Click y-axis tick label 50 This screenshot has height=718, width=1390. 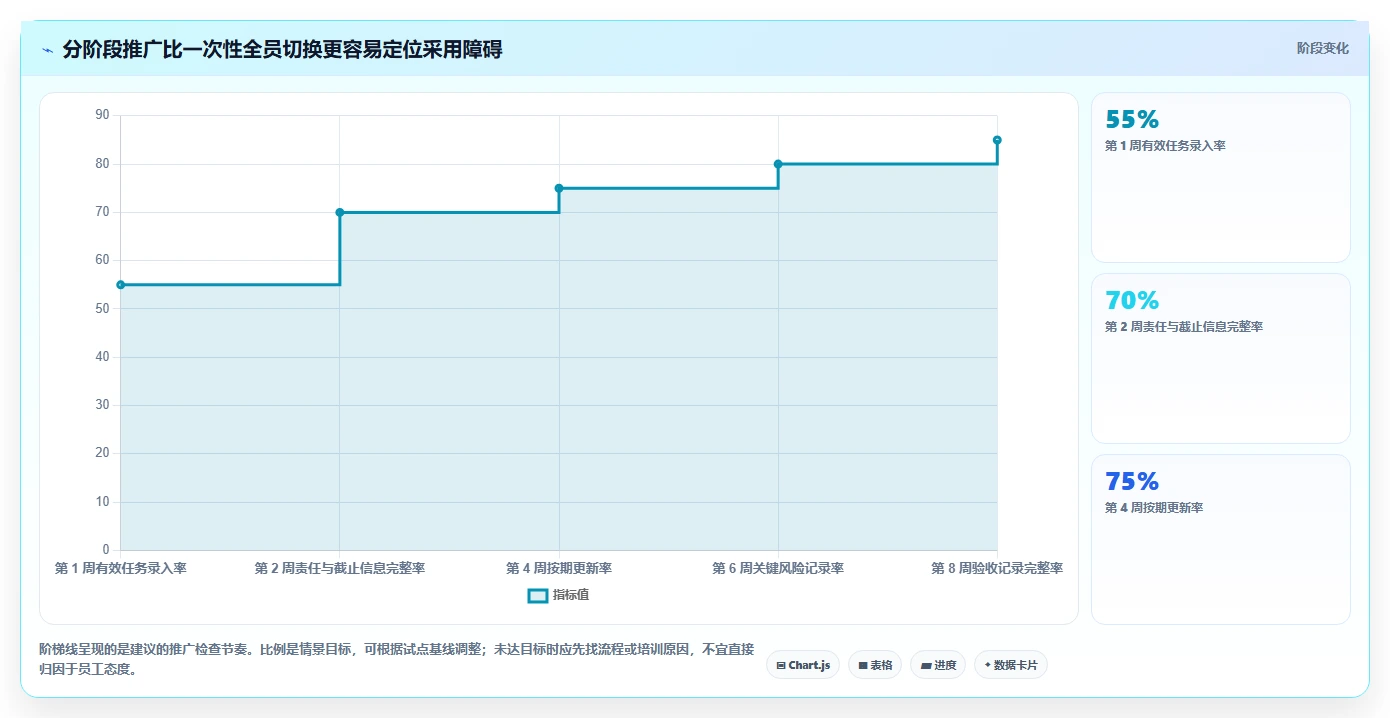[102, 308]
